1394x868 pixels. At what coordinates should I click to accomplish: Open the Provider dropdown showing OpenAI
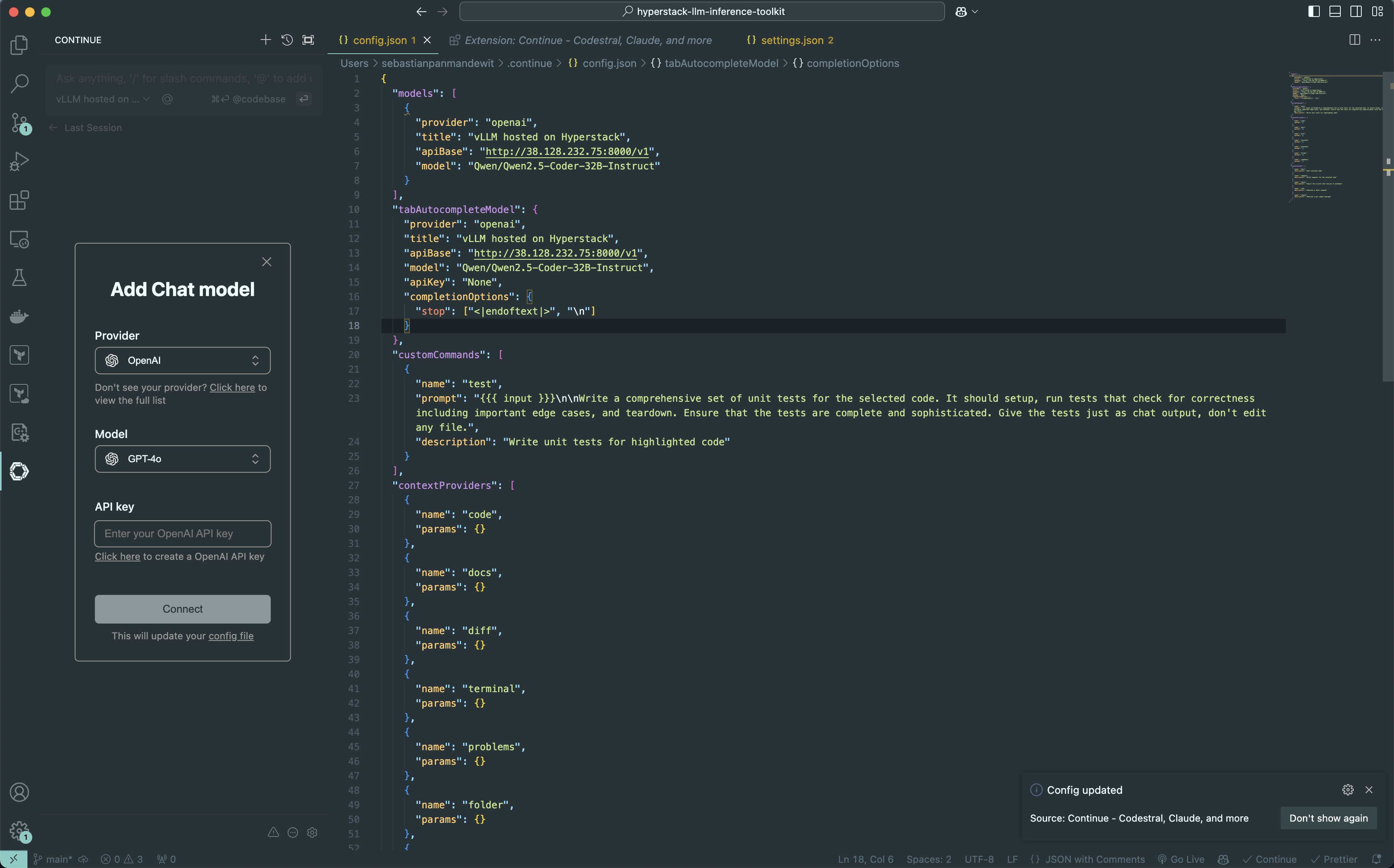click(x=183, y=360)
